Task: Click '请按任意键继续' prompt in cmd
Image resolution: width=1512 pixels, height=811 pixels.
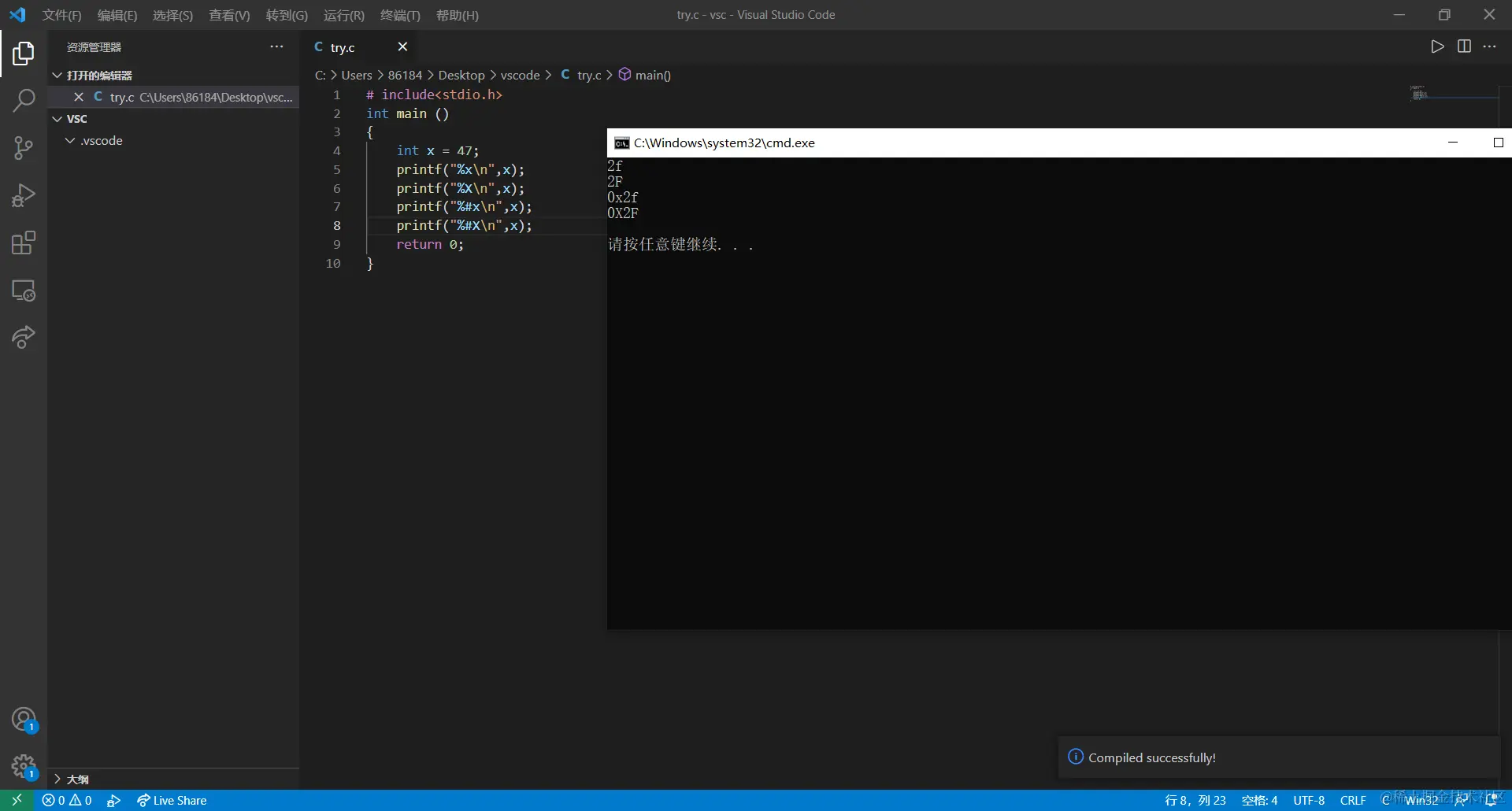Action: [680, 245]
